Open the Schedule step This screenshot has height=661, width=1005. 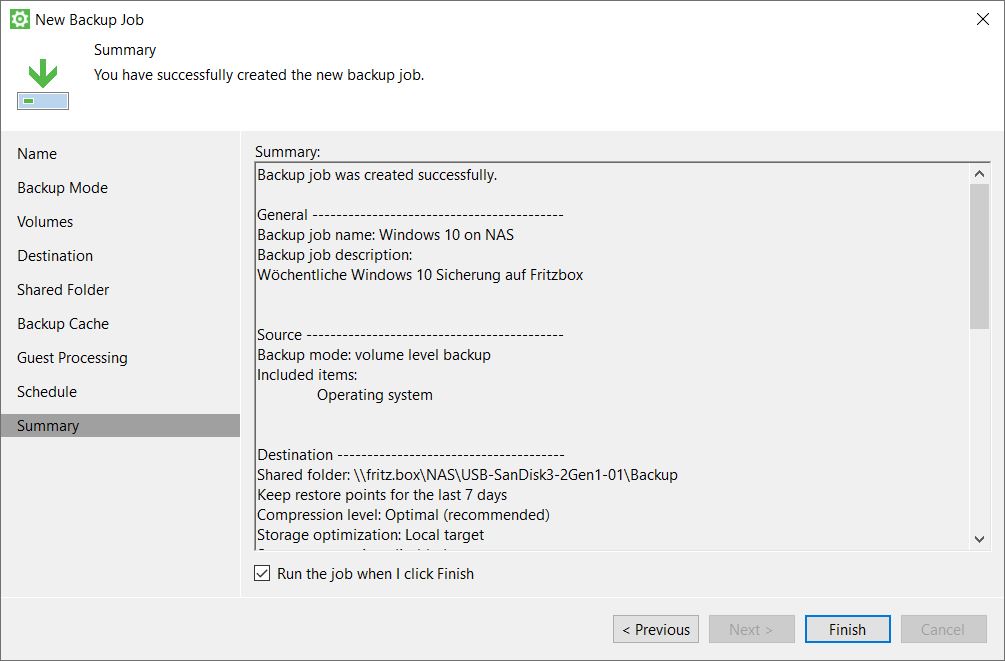[47, 392]
